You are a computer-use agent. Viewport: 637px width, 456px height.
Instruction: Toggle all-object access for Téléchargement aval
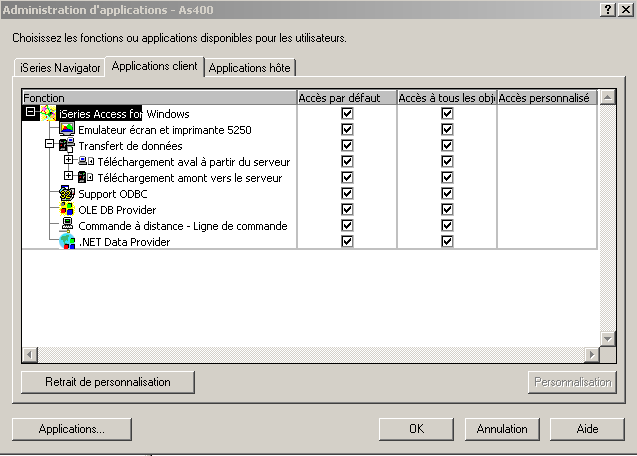point(447,161)
